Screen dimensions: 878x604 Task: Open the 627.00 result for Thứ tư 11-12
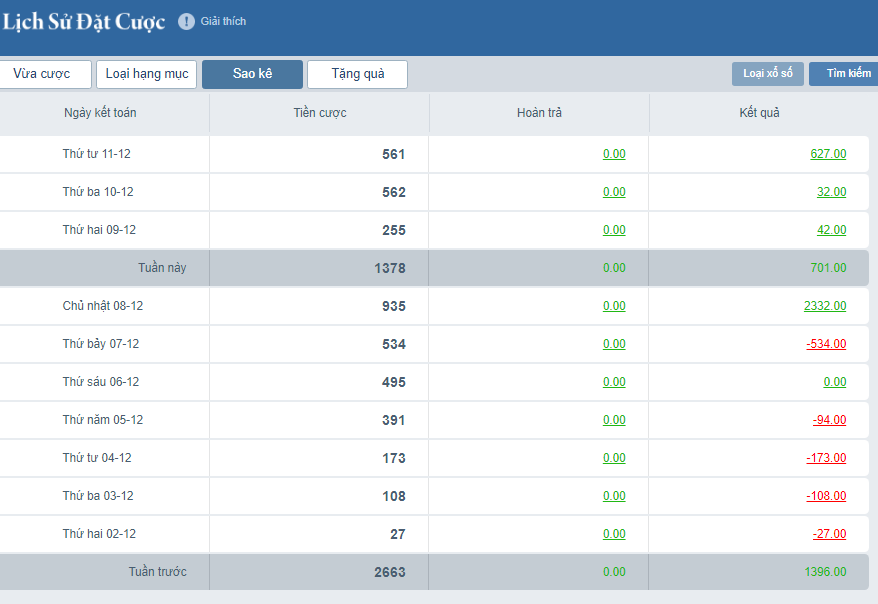(828, 154)
